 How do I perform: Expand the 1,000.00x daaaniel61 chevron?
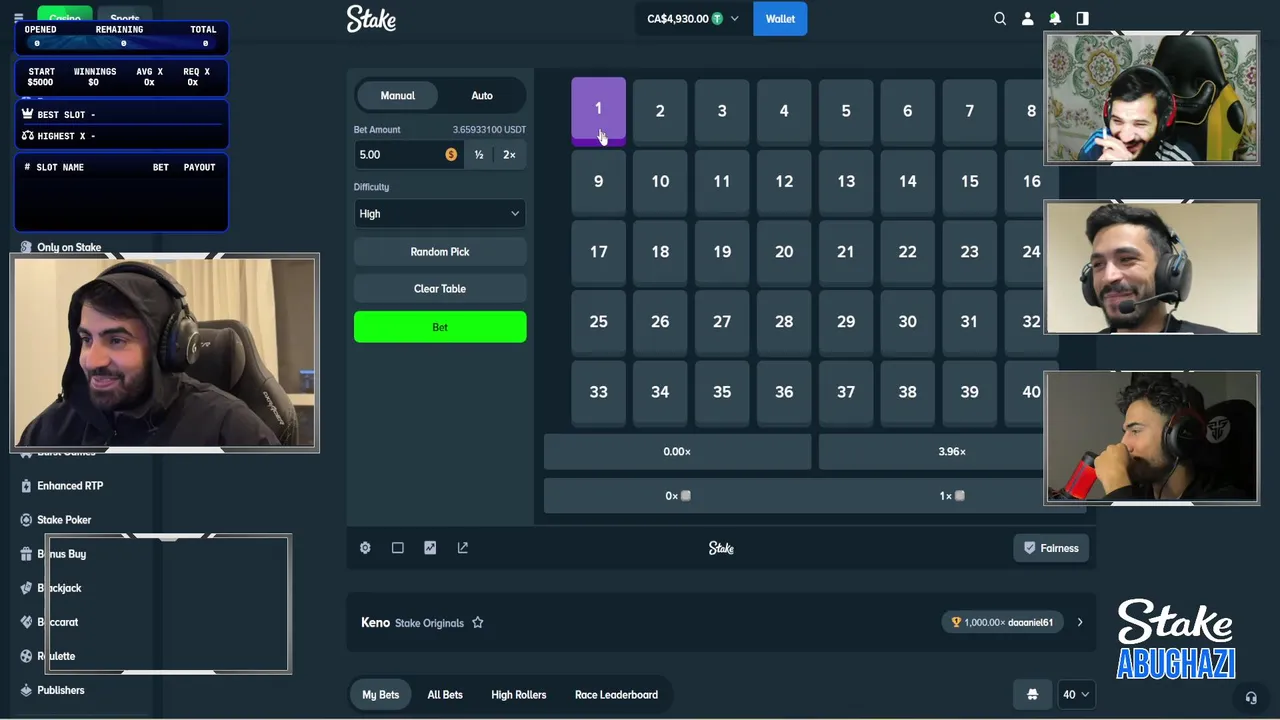pos(1080,622)
